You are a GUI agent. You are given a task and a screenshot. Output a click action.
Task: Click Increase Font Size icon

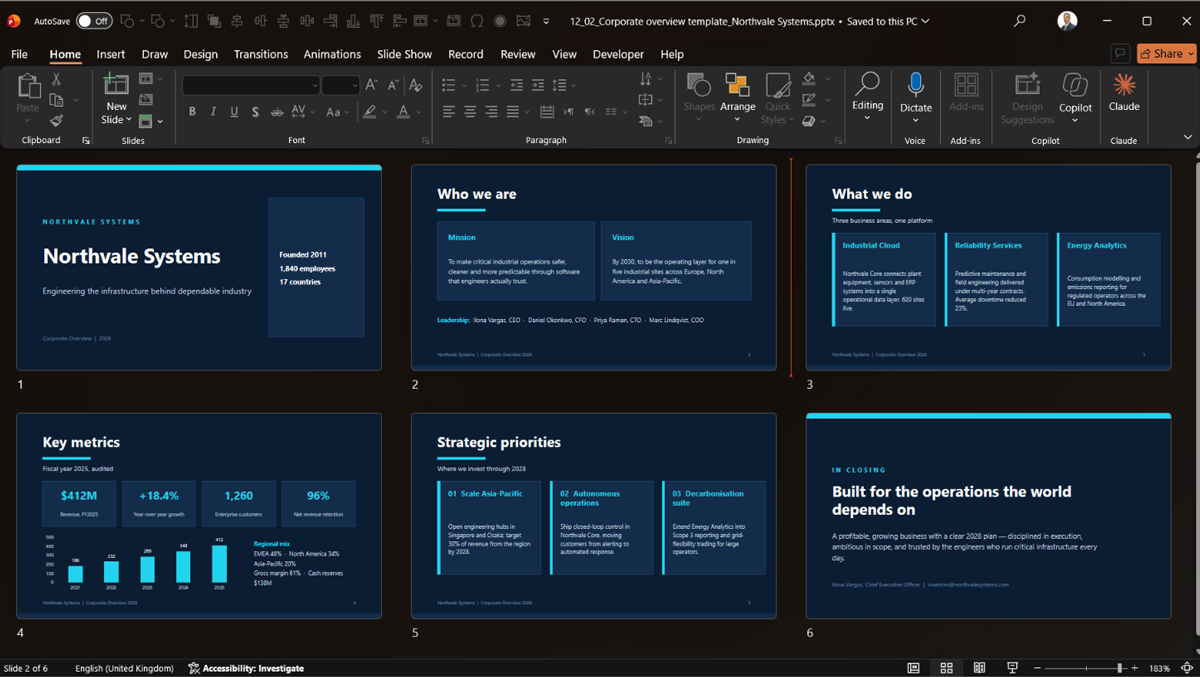(x=371, y=85)
